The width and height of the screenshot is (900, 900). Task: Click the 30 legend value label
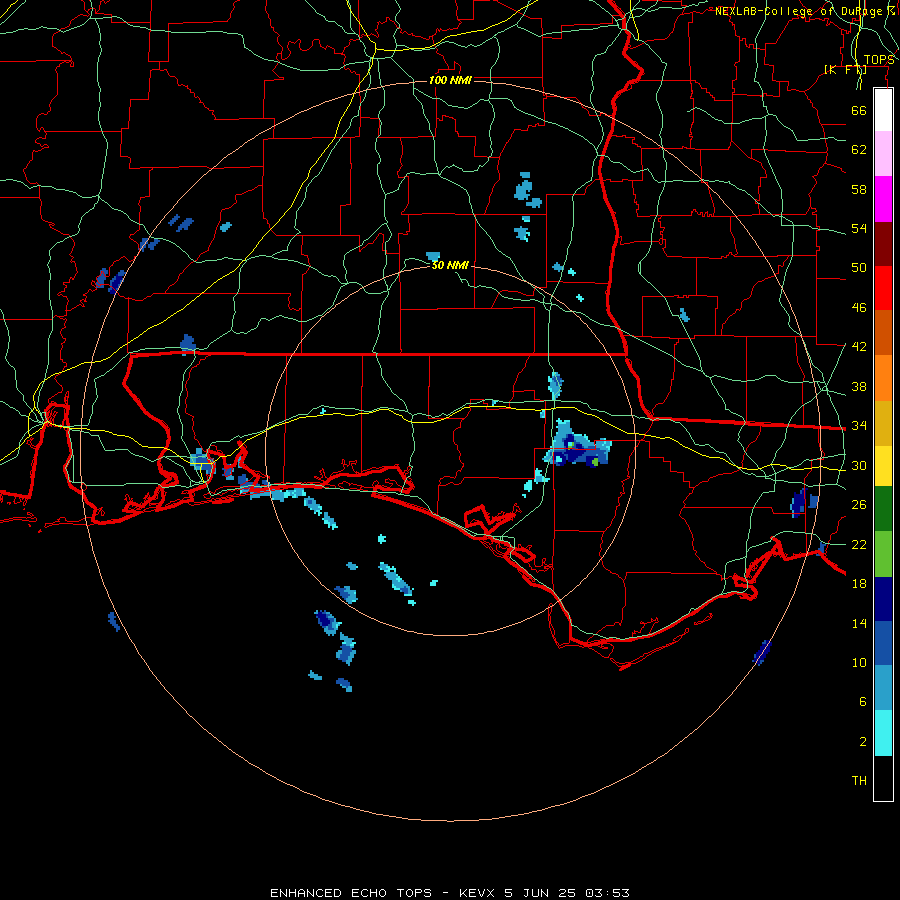(x=859, y=465)
